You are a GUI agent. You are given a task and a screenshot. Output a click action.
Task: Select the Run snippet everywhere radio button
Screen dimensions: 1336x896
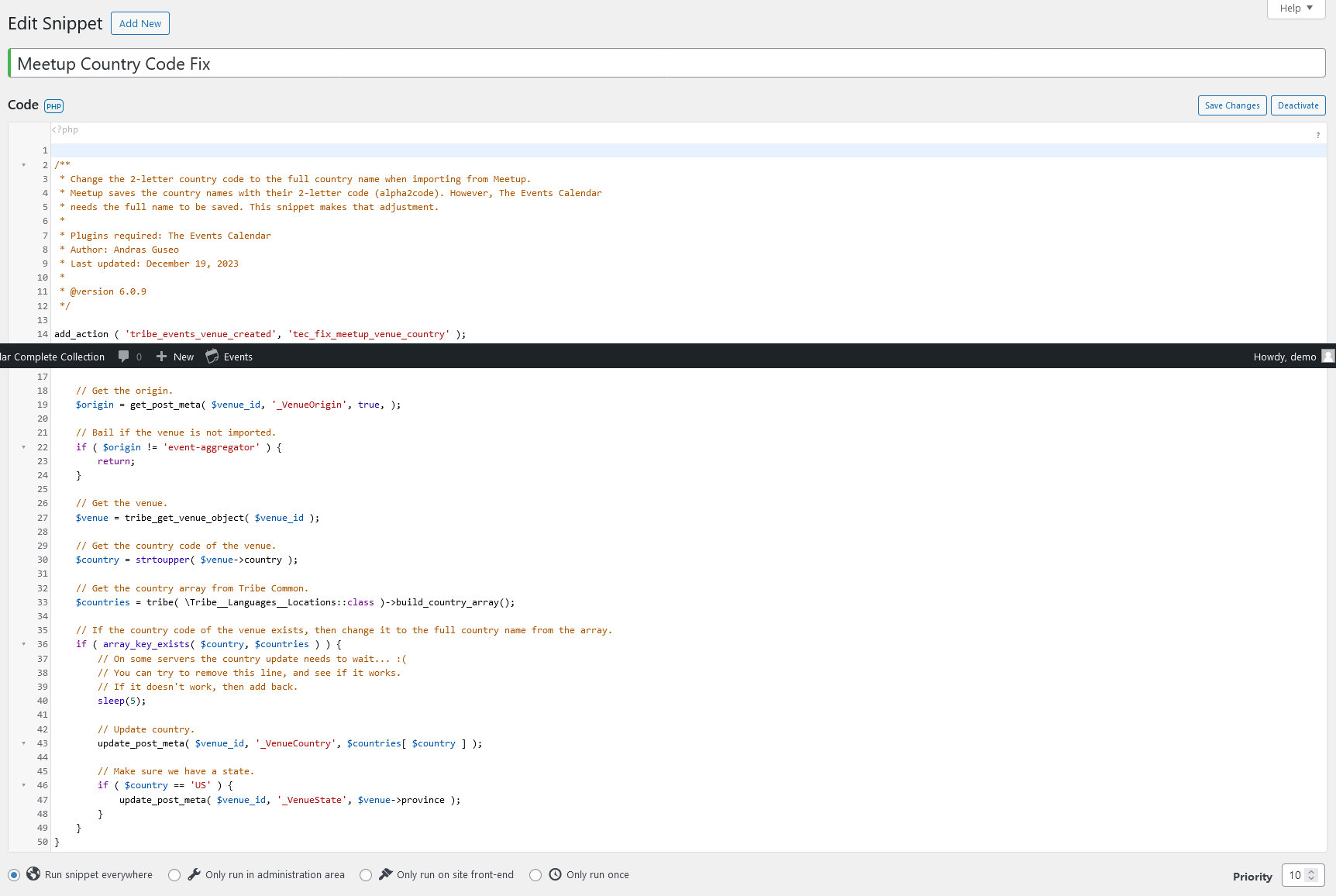point(13,874)
